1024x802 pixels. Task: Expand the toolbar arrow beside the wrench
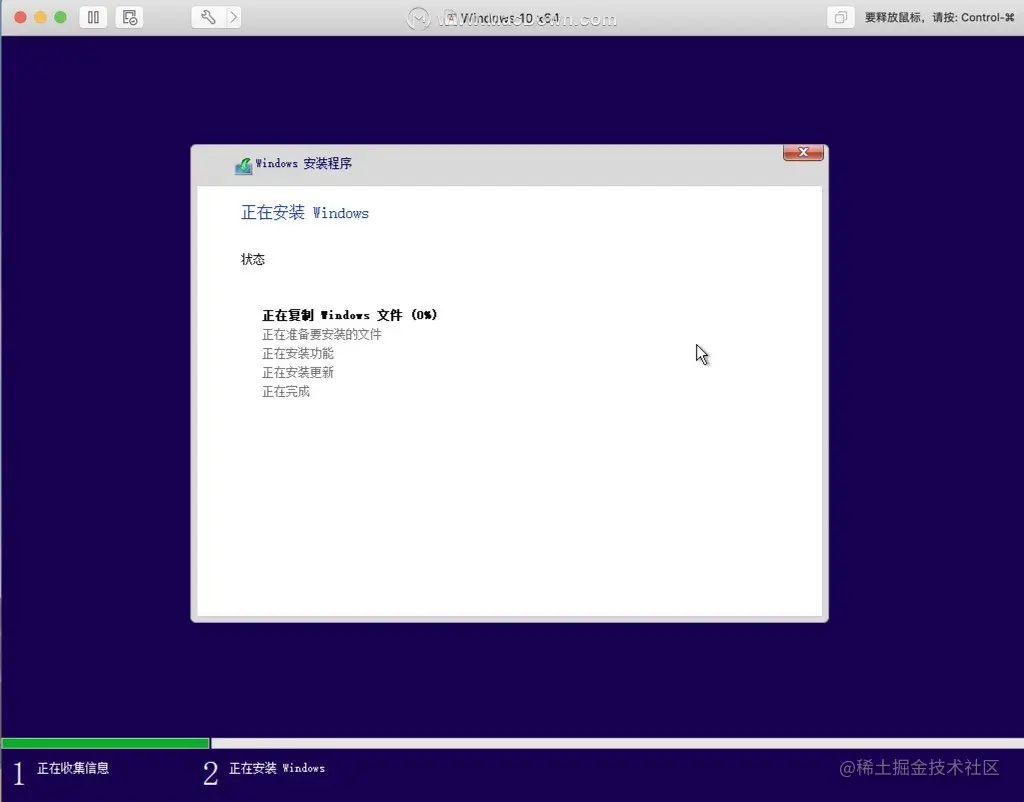coord(233,17)
